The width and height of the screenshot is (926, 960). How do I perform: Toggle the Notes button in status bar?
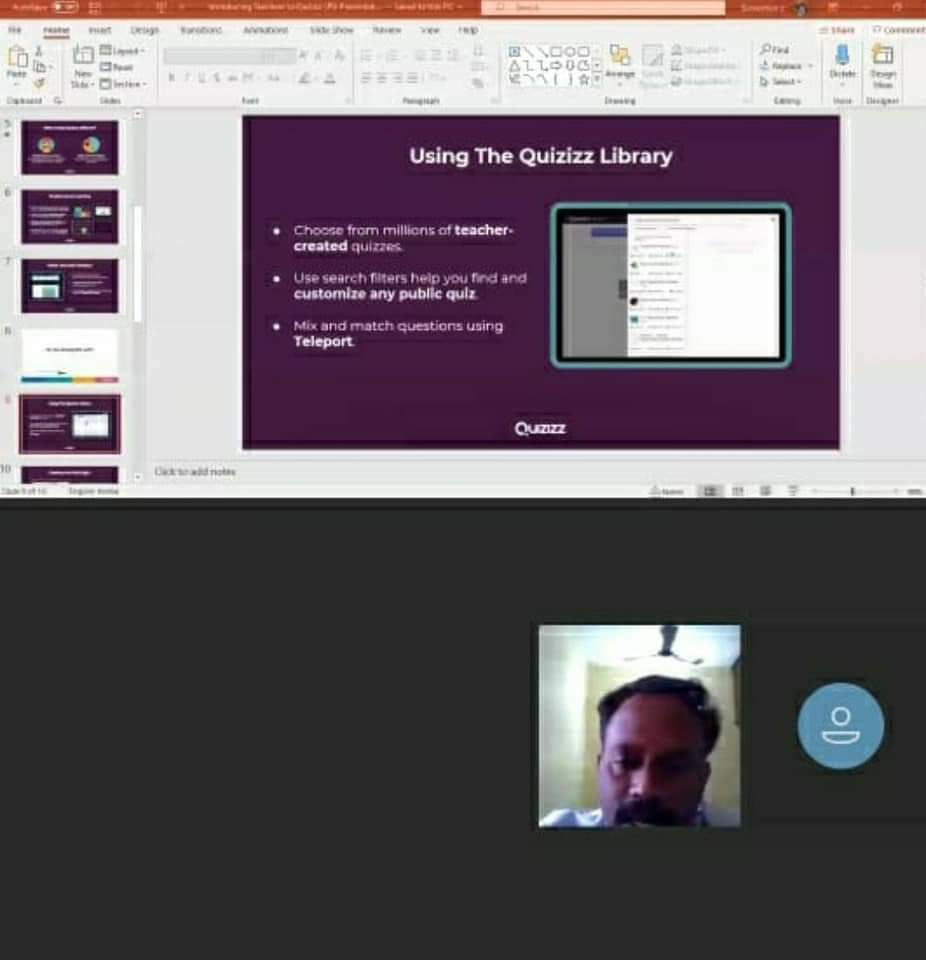click(666, 491)
